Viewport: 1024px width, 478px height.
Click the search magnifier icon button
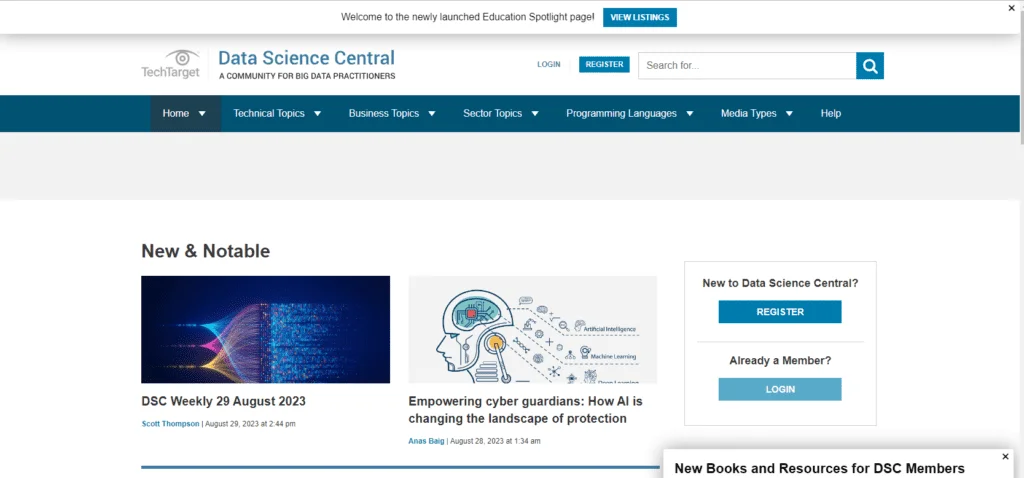point(870,65)
